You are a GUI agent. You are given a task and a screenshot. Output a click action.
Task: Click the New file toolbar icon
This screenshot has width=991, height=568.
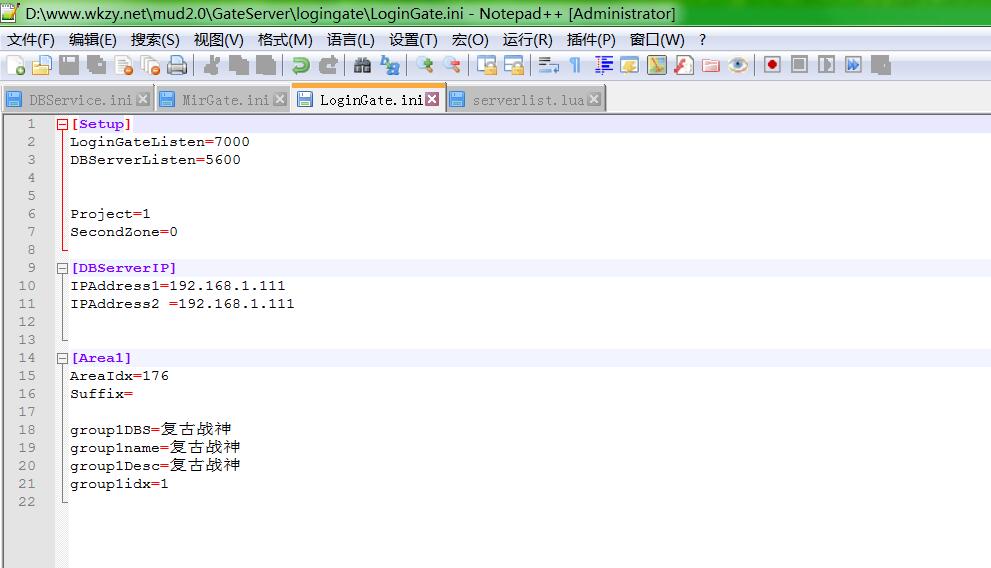[x=16, y=65]
